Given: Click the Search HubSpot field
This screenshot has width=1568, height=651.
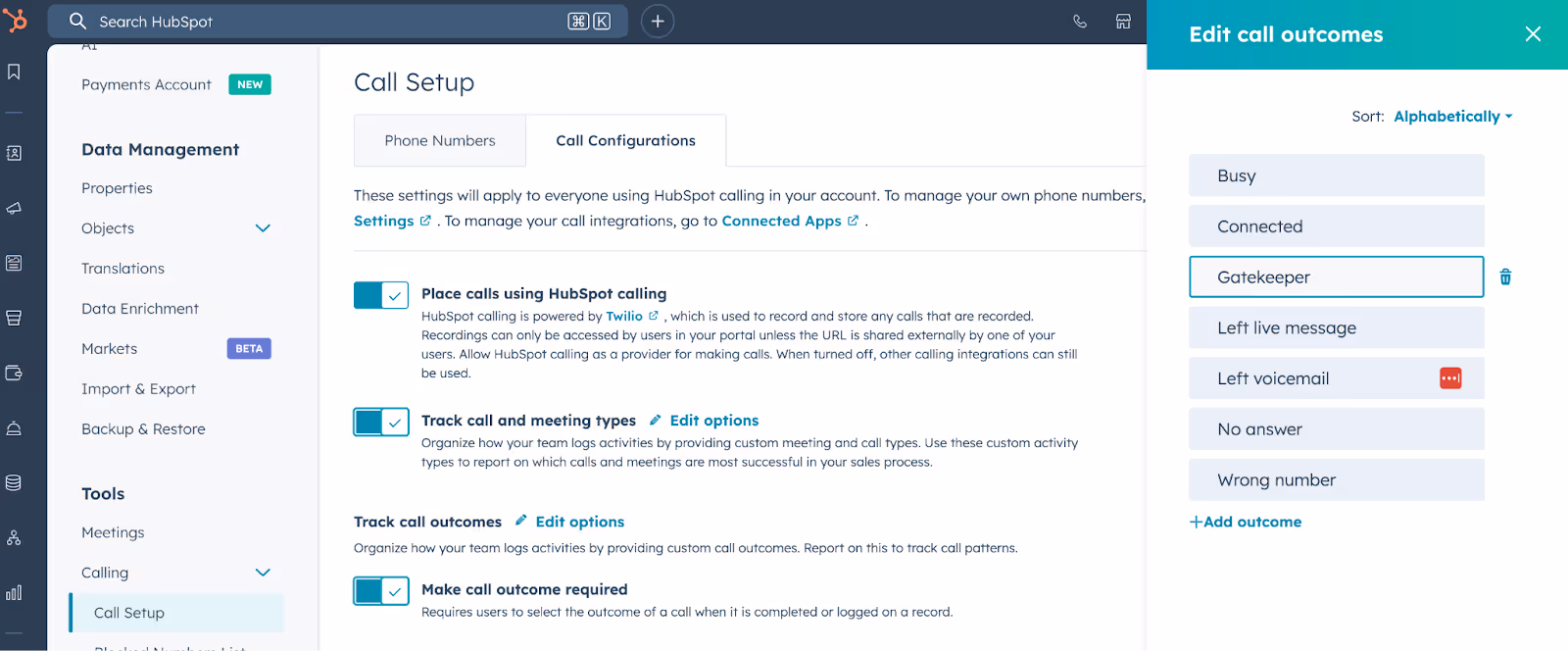Looking at the screenshot, I should [338, 21].
